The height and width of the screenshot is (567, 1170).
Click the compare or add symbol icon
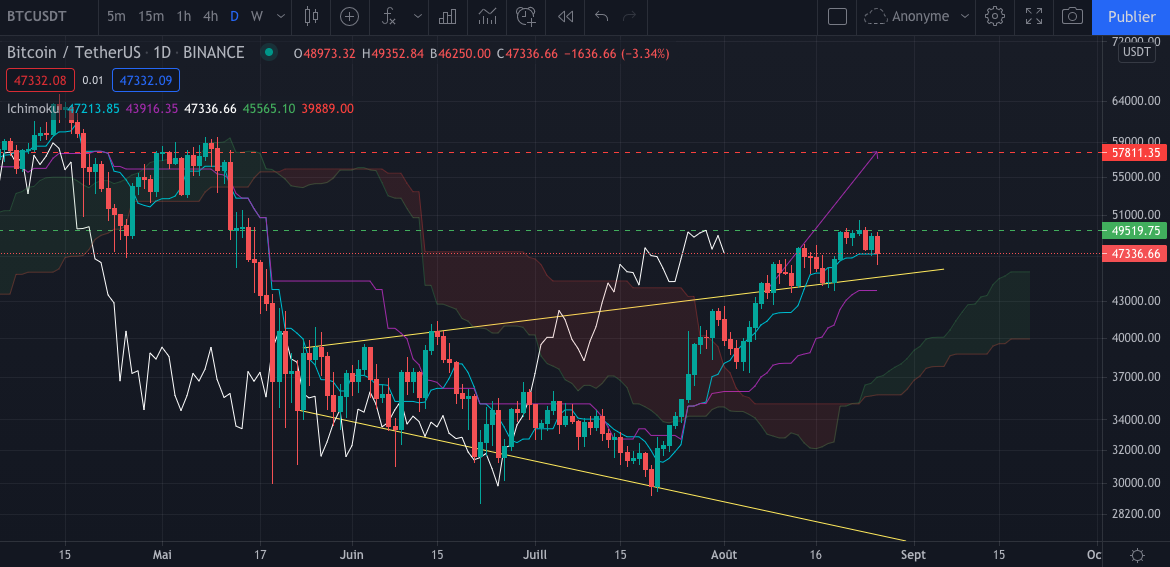[349, 16]
